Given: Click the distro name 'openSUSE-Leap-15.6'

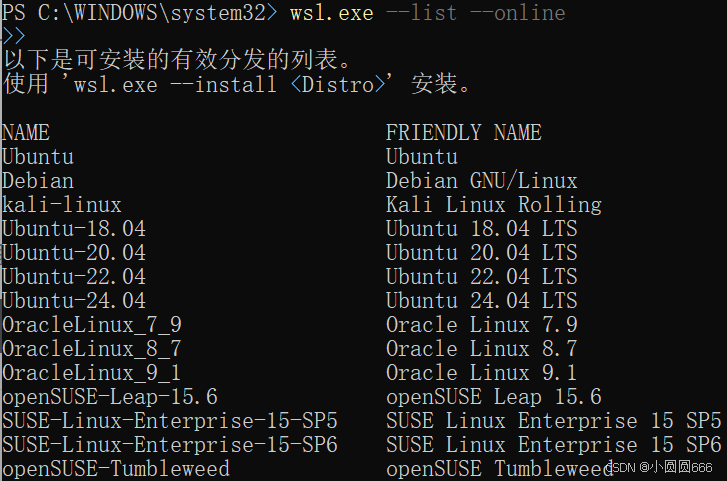Looking at the screenshot, I should (110, 398).
